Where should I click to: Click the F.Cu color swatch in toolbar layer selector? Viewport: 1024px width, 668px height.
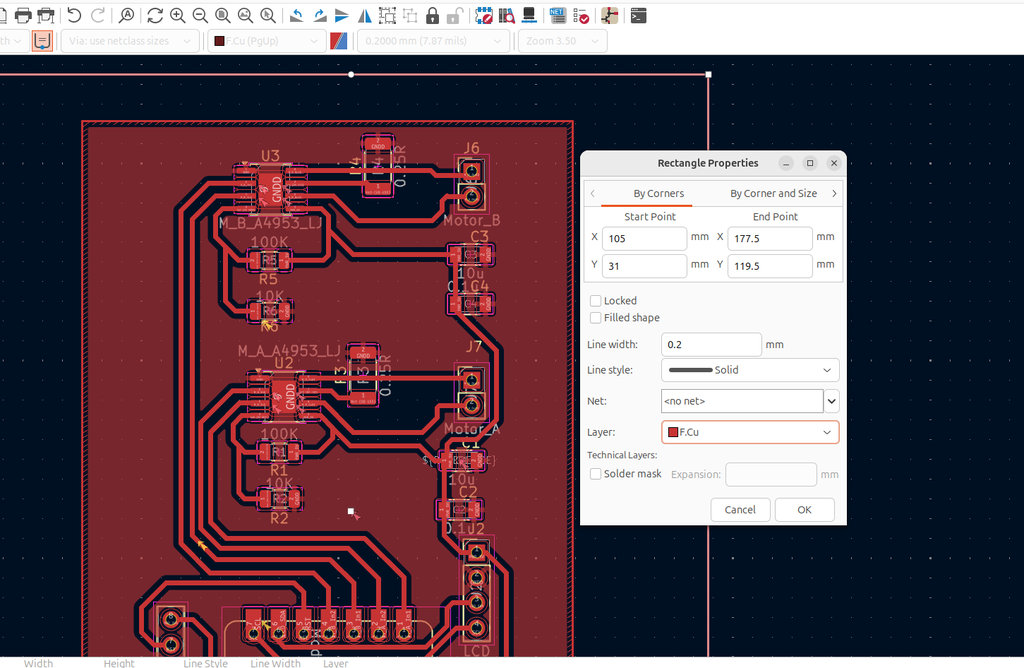(x=219, y=41)
